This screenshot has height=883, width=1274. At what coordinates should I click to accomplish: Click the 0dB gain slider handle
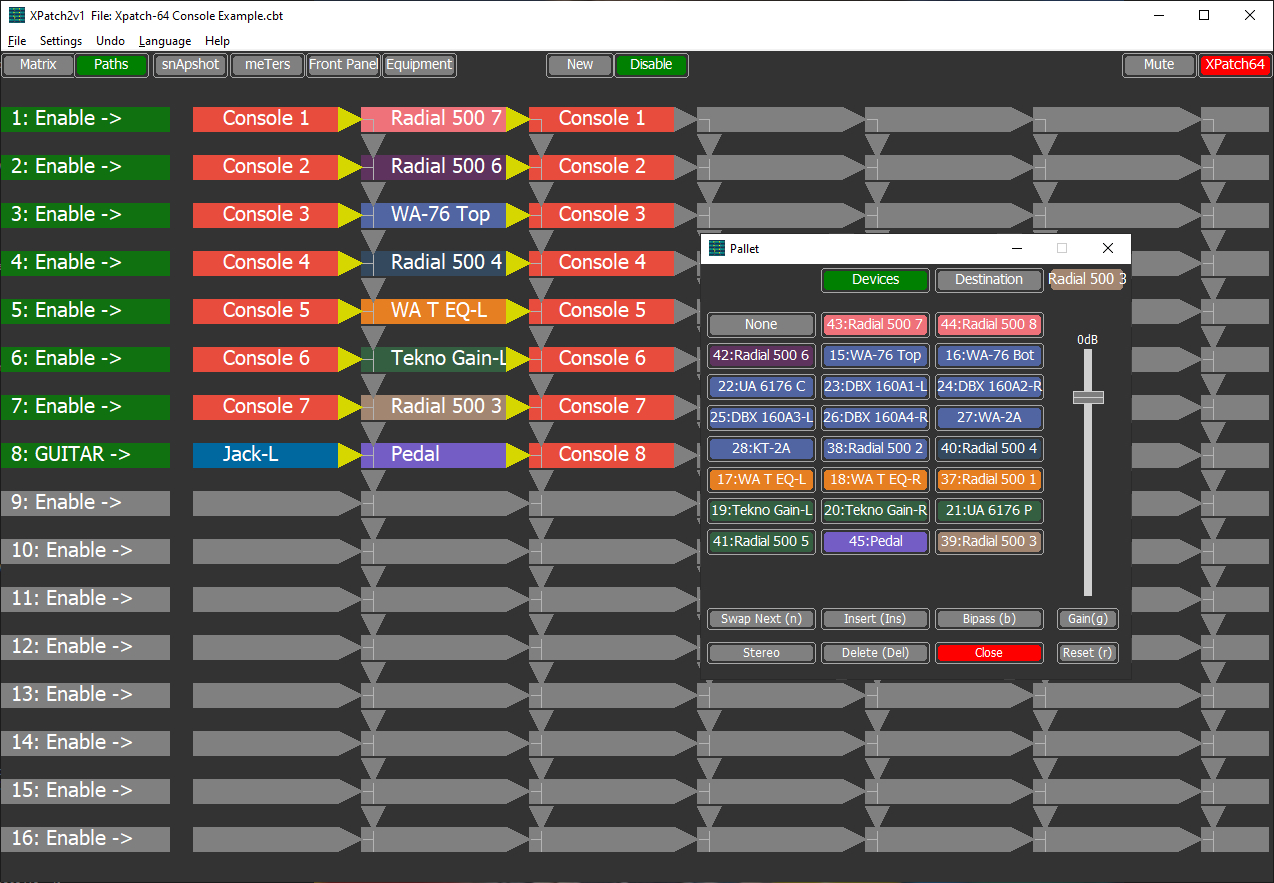pos(1088,397)
